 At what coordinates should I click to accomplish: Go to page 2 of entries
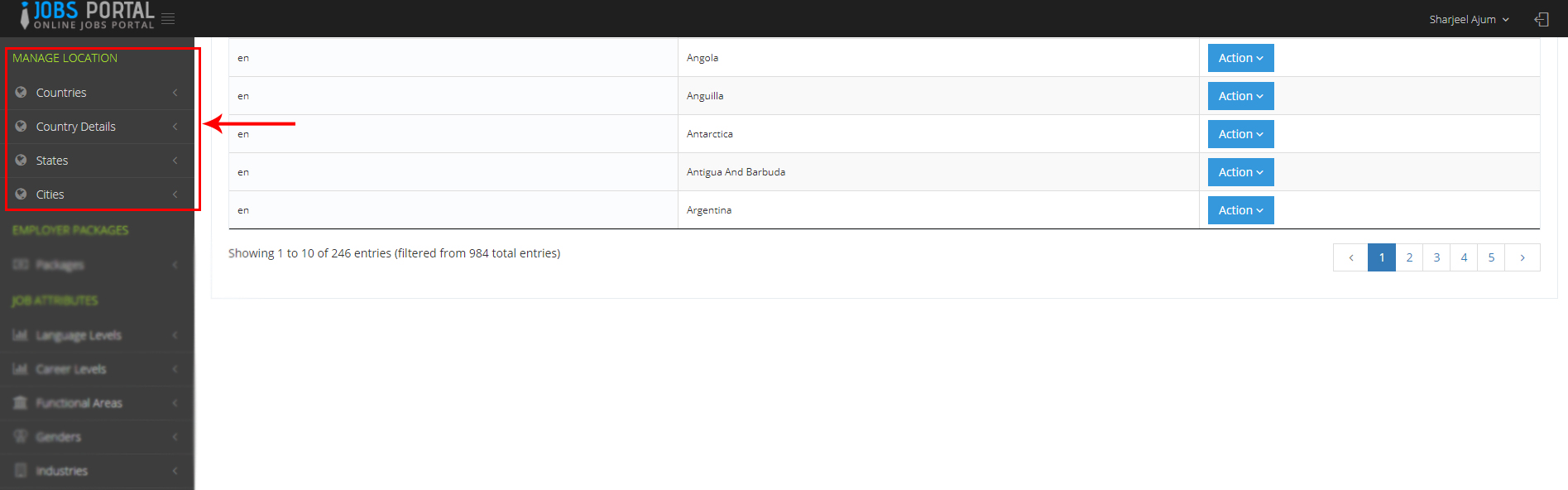click(x=1409, y=257)
